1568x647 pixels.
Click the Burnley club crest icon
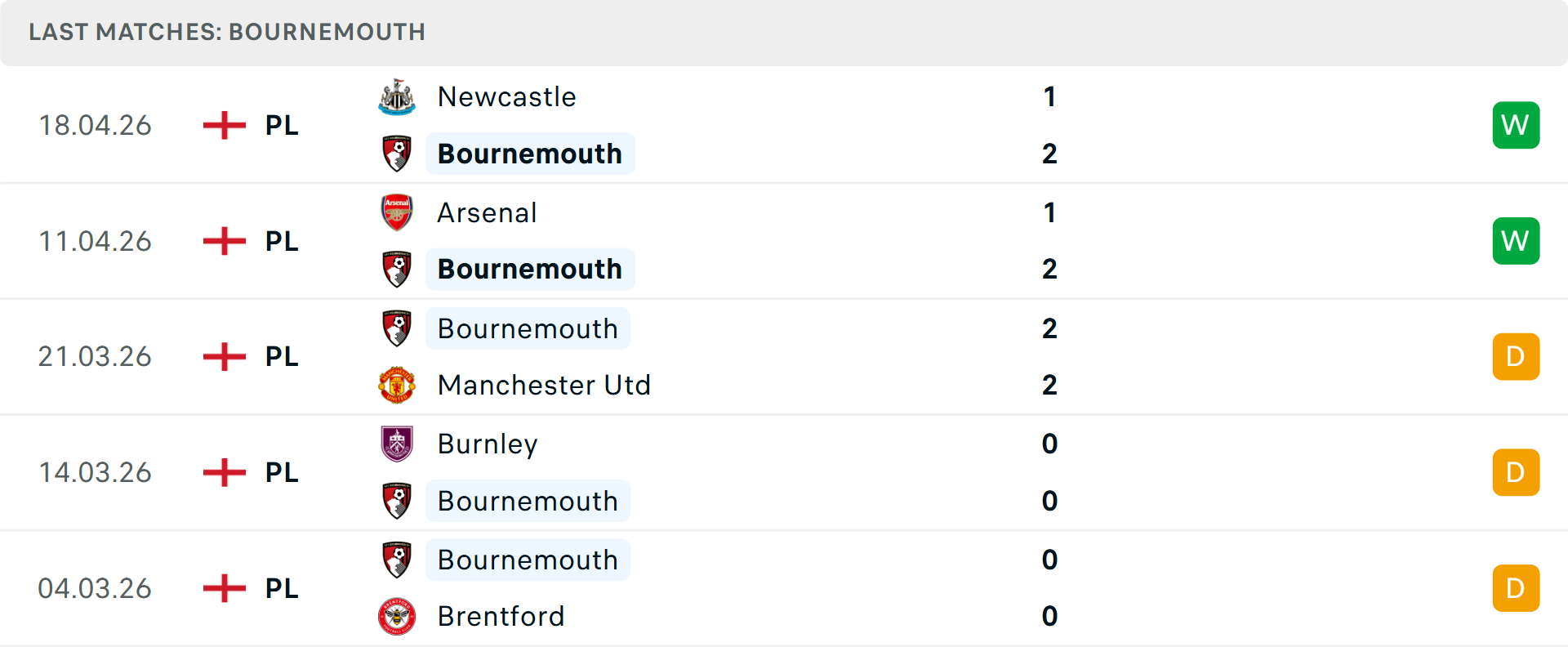coord(397,444)
